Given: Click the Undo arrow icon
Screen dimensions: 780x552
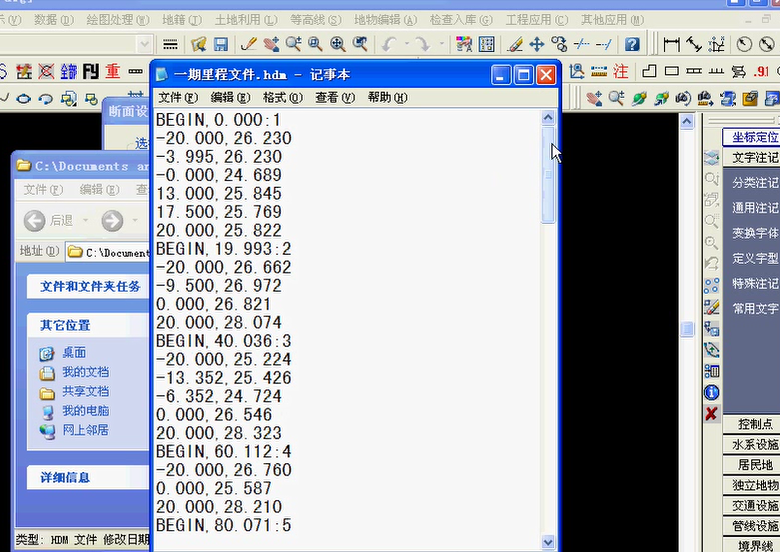Looking at the screenshot, I should pyautogui.click(x=389, y=45).
